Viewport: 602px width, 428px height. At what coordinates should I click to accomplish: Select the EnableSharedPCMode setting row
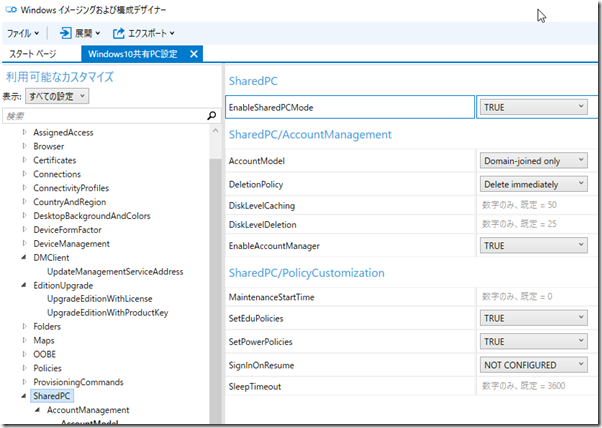[350, 107]
